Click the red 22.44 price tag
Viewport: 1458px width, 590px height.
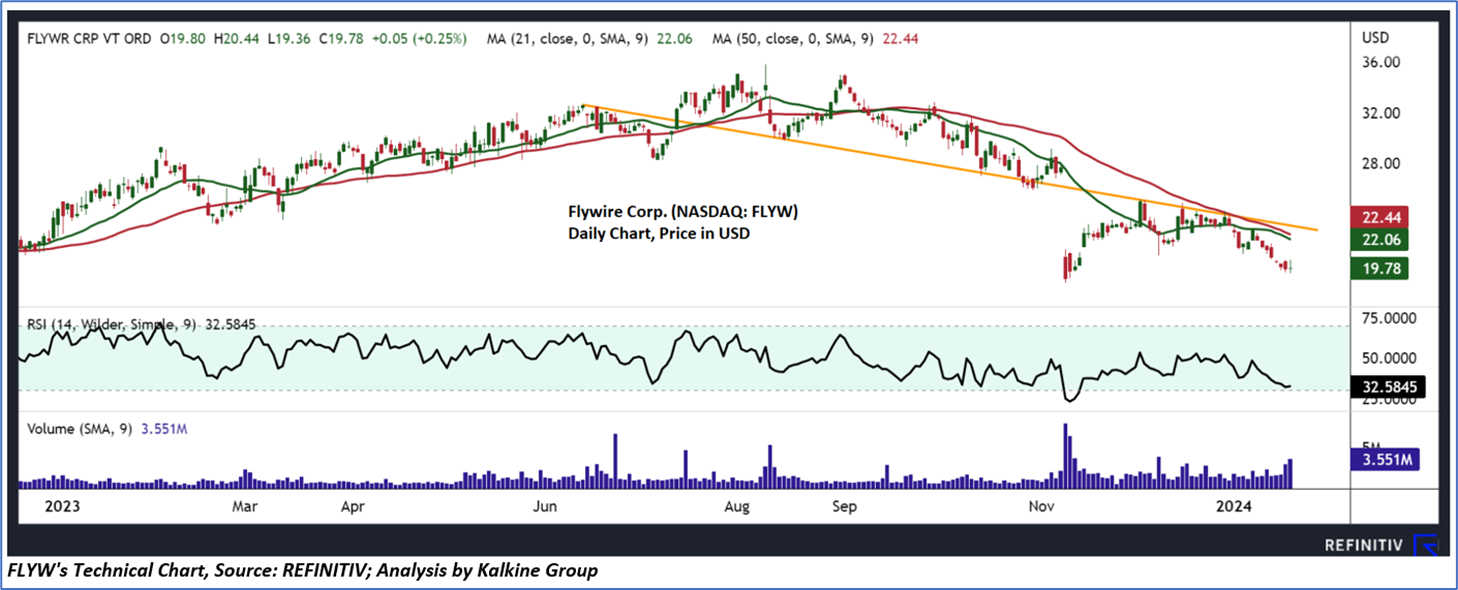pyautogui.click(x=1380, y=217)
